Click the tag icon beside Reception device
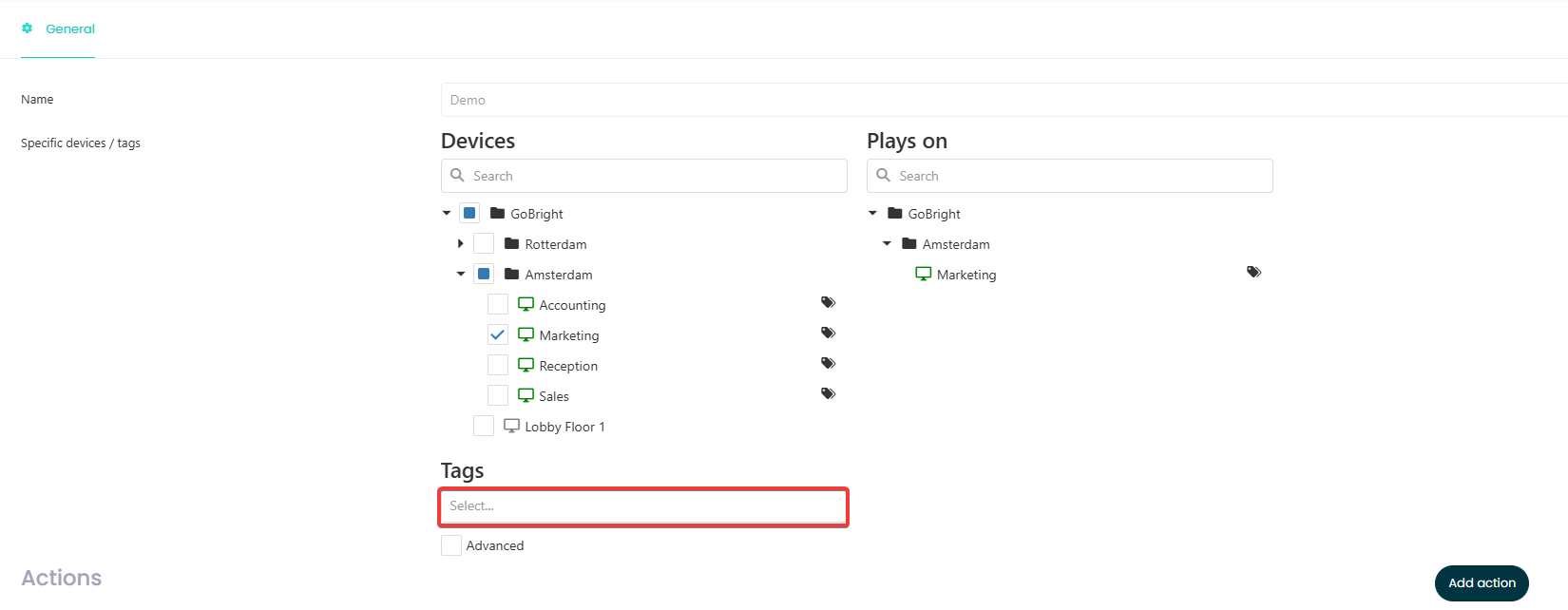 (828, 363)
